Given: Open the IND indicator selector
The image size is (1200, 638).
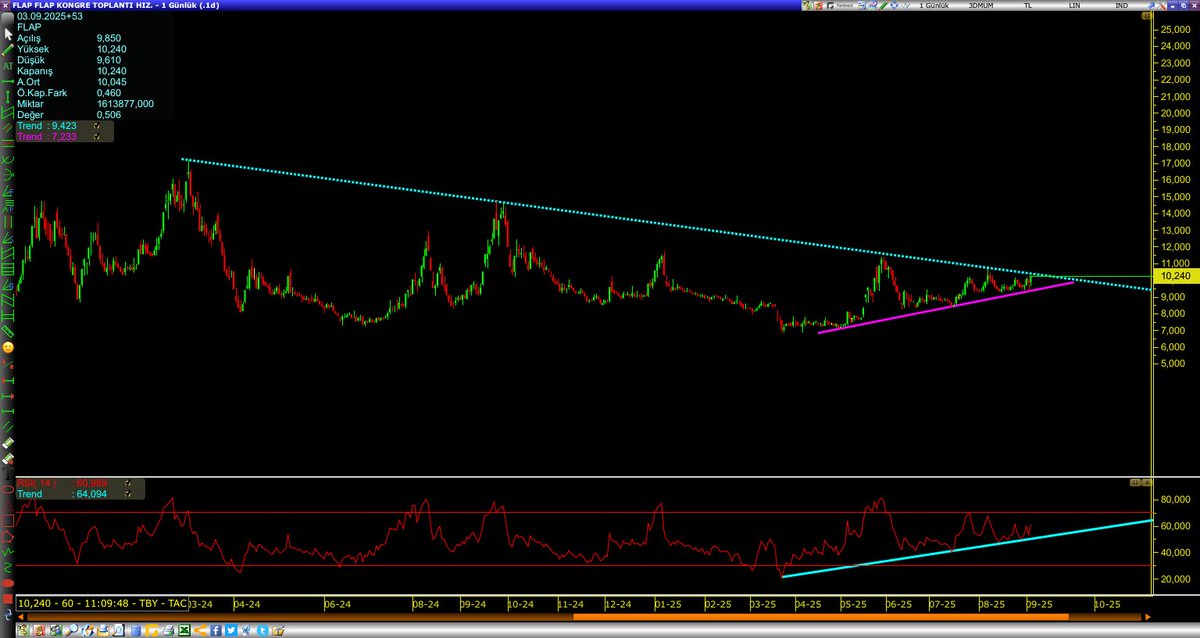Looking at the screenshot, I should click(x=1121, y=6).
